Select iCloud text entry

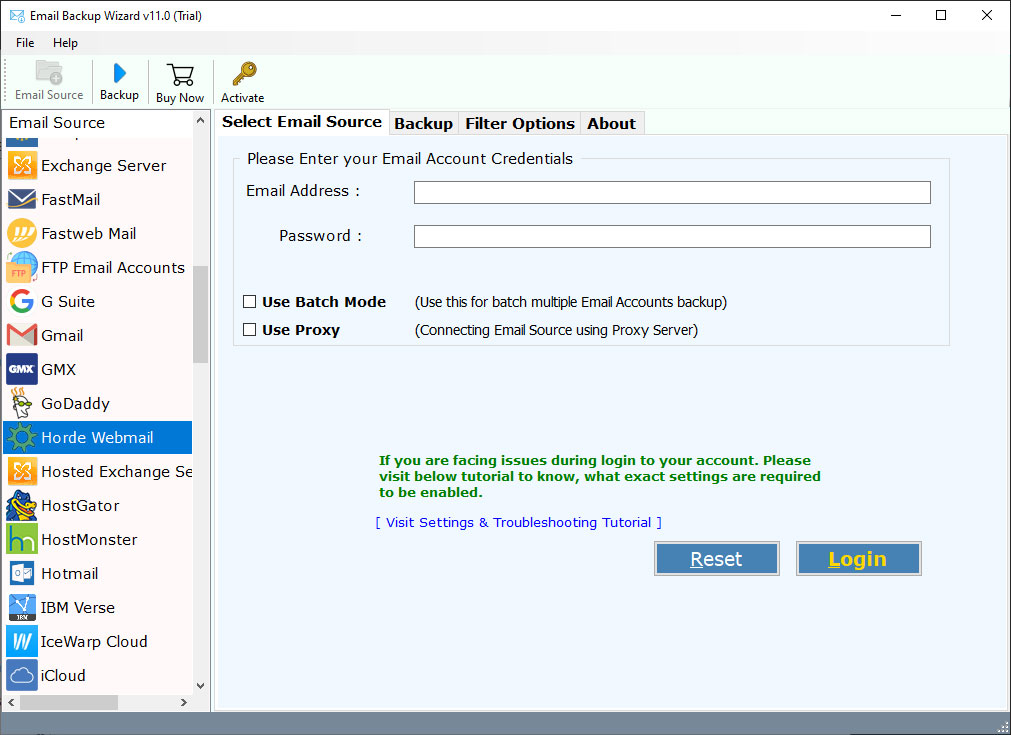coord(63,676)
